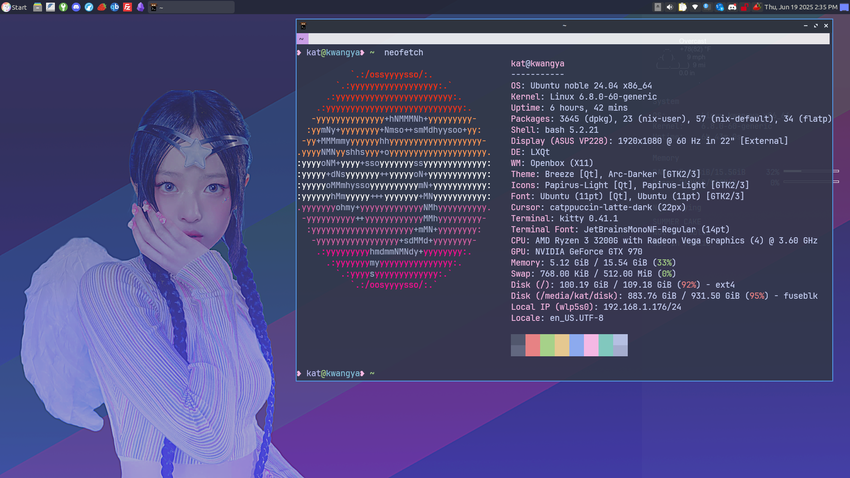
Task: Click the empty prompt at terminal bottom
Action: point(336,373)
